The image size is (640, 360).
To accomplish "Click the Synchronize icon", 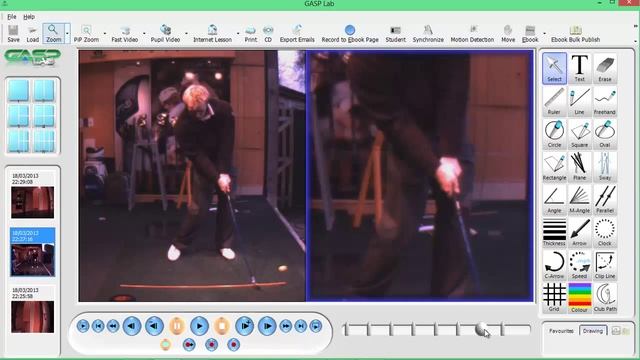I will (x=428, y=33).
